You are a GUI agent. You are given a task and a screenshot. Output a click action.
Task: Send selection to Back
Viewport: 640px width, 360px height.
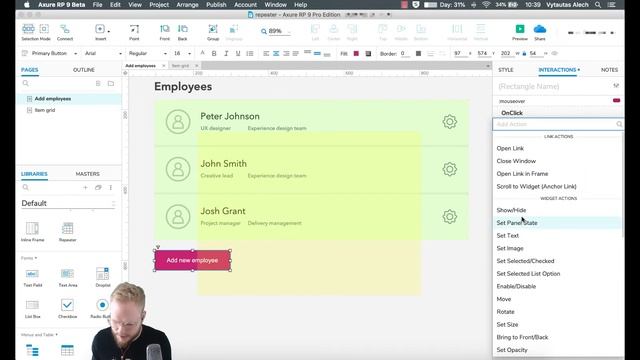pyautogui.click(x=182, y=32)
